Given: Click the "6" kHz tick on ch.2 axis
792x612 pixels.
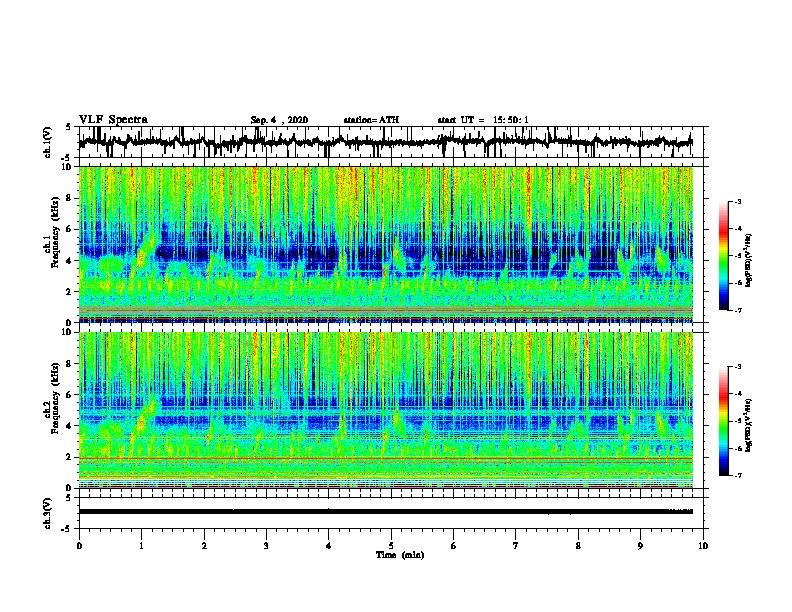Looking at the screenshot, I should [69, 395].
